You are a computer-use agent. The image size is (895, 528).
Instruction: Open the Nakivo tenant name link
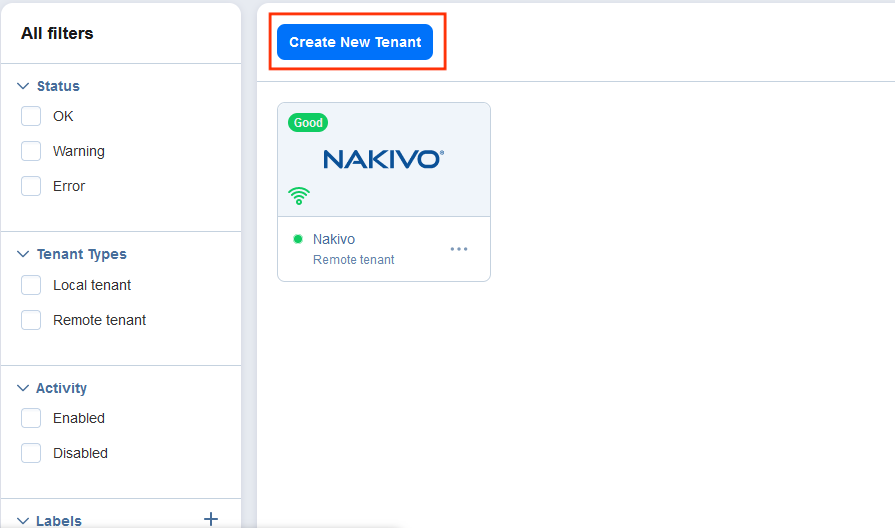pyautogui.click(x=333, y=240)
